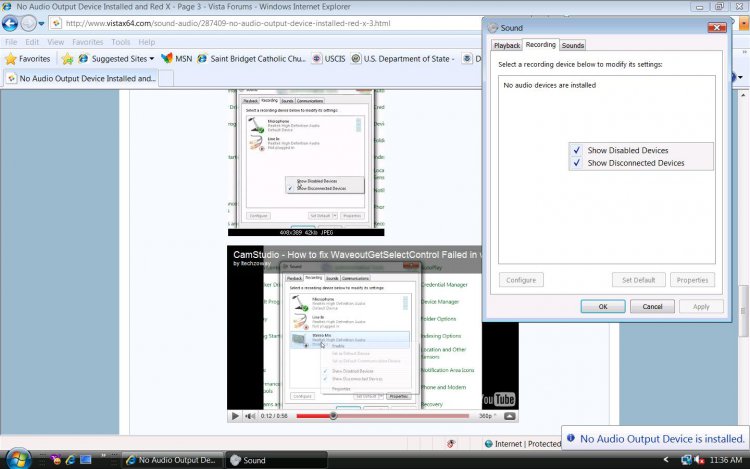Open the recent pages dropdown arrow
The image size is (750, 469).
coord(42,23)
